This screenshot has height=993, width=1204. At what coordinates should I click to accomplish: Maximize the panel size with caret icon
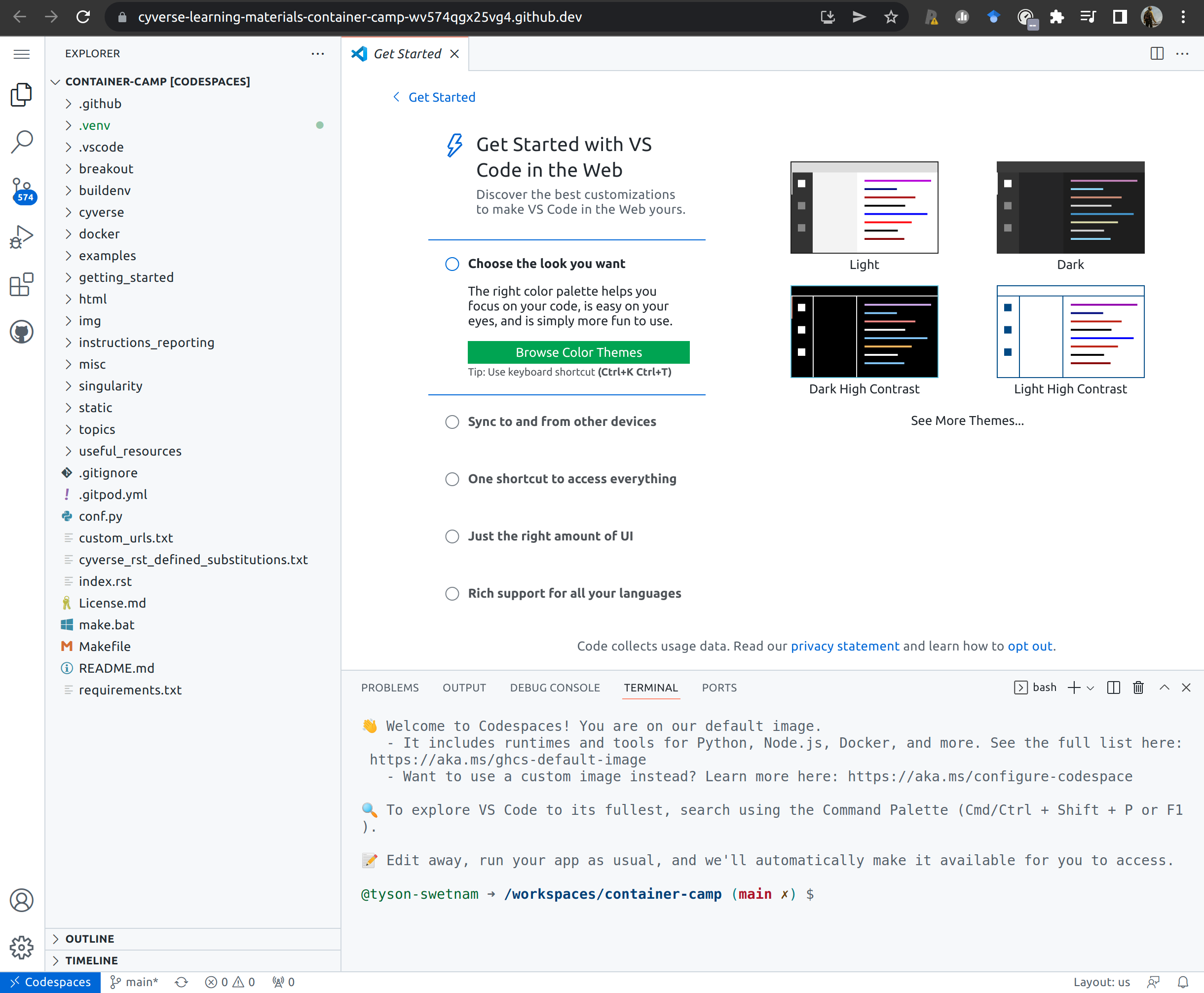(1164, 687)
